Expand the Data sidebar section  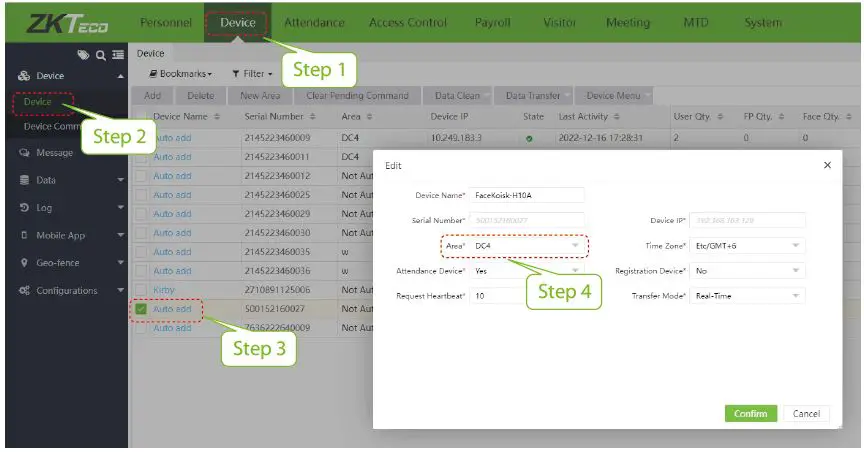coord(120,180)
